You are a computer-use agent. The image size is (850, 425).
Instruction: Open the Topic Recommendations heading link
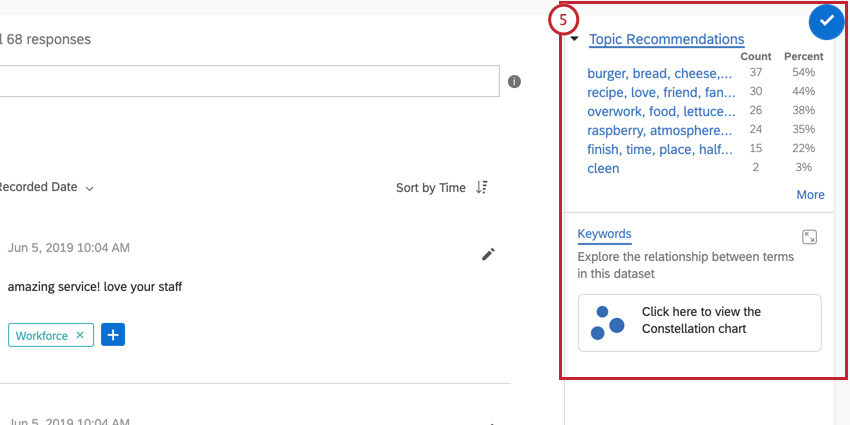point(666,39)
